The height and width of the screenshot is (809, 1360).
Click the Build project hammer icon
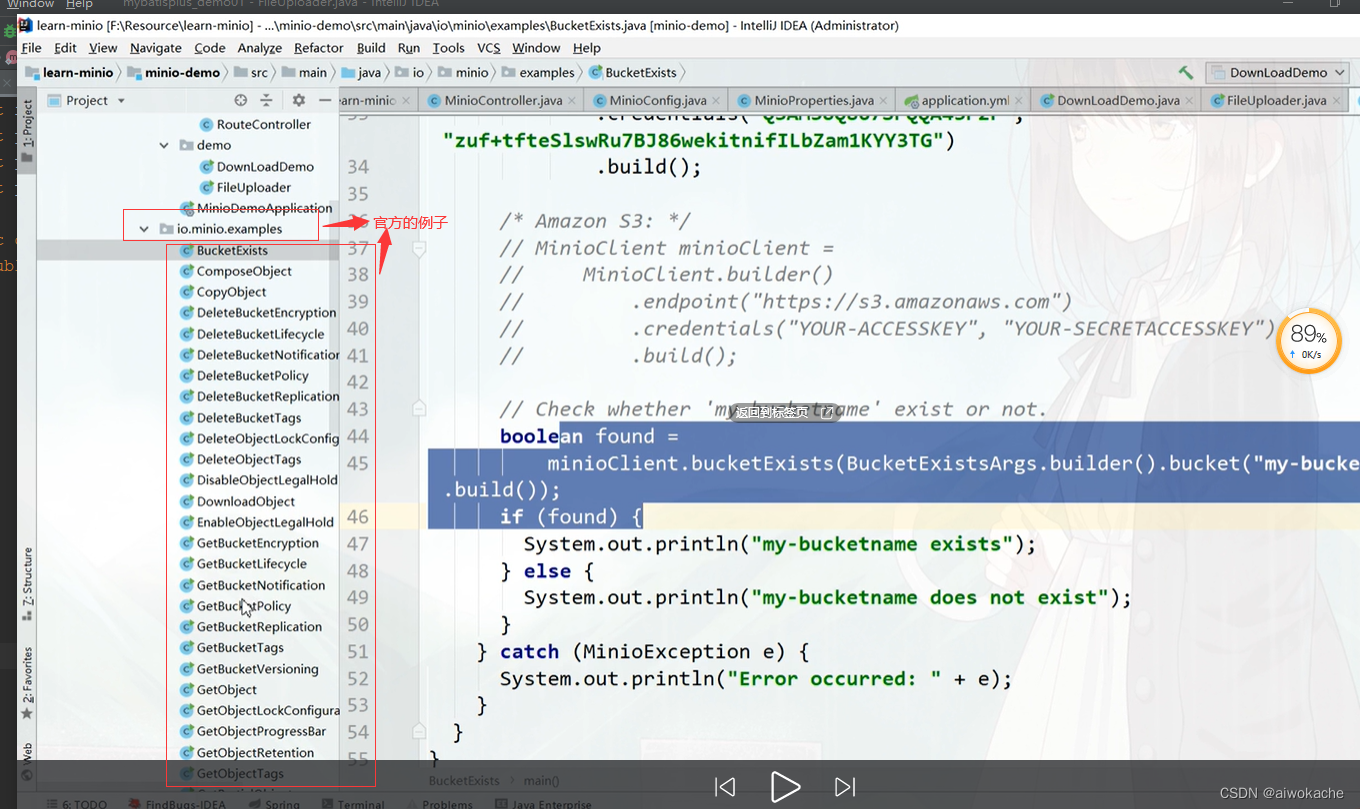click(1186, 72)
